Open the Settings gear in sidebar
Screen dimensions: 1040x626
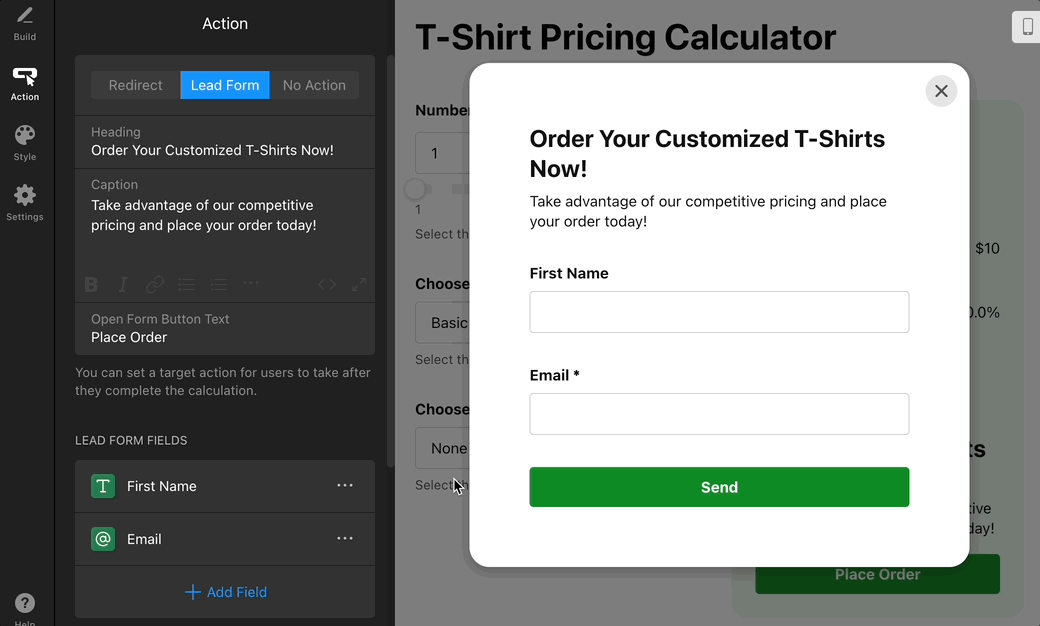point(25,202)
